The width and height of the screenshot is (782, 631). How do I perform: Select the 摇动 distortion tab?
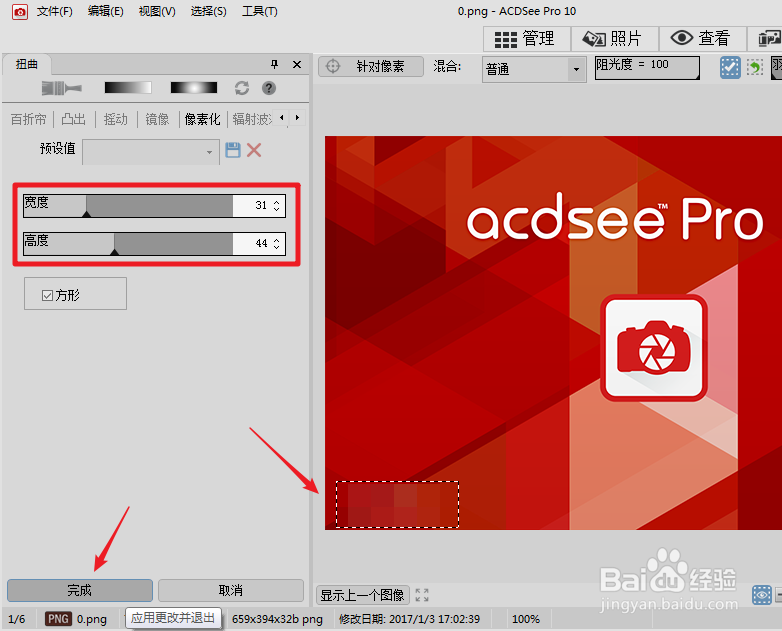(x=115, y=119)
